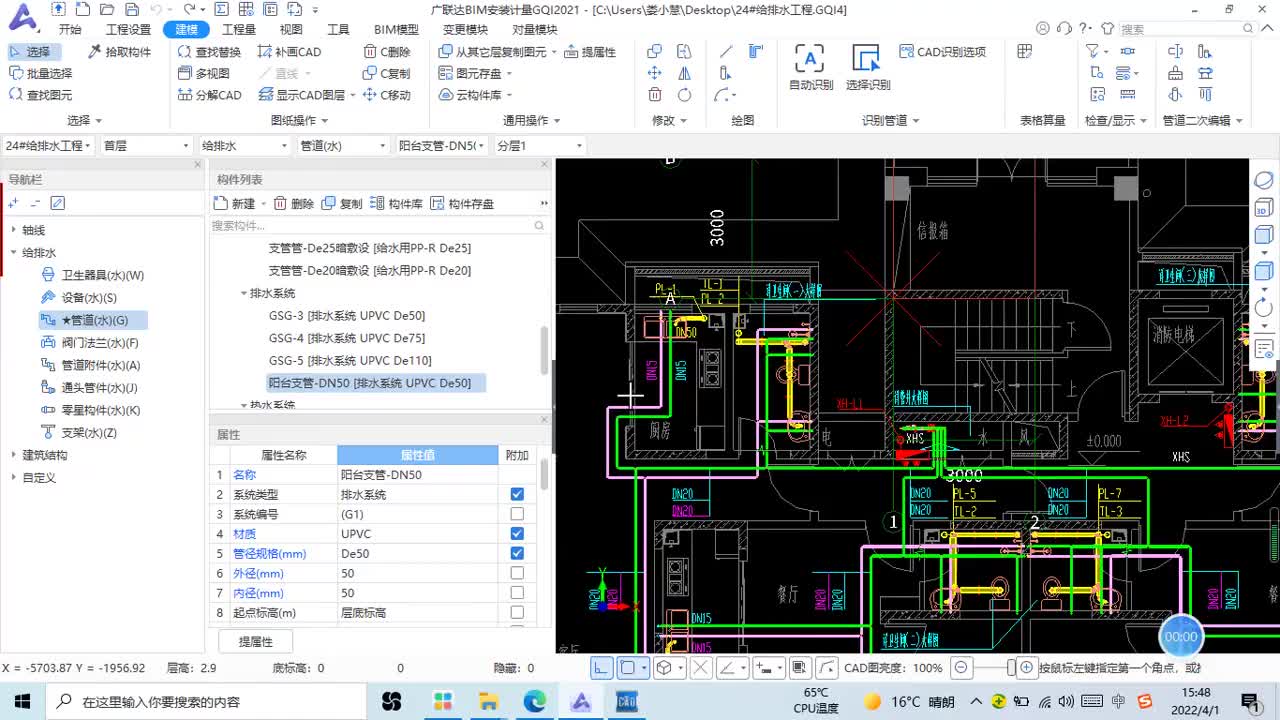Click 查找图元 find element tool
Screen dimensions: 1280x720
point(40,95)
